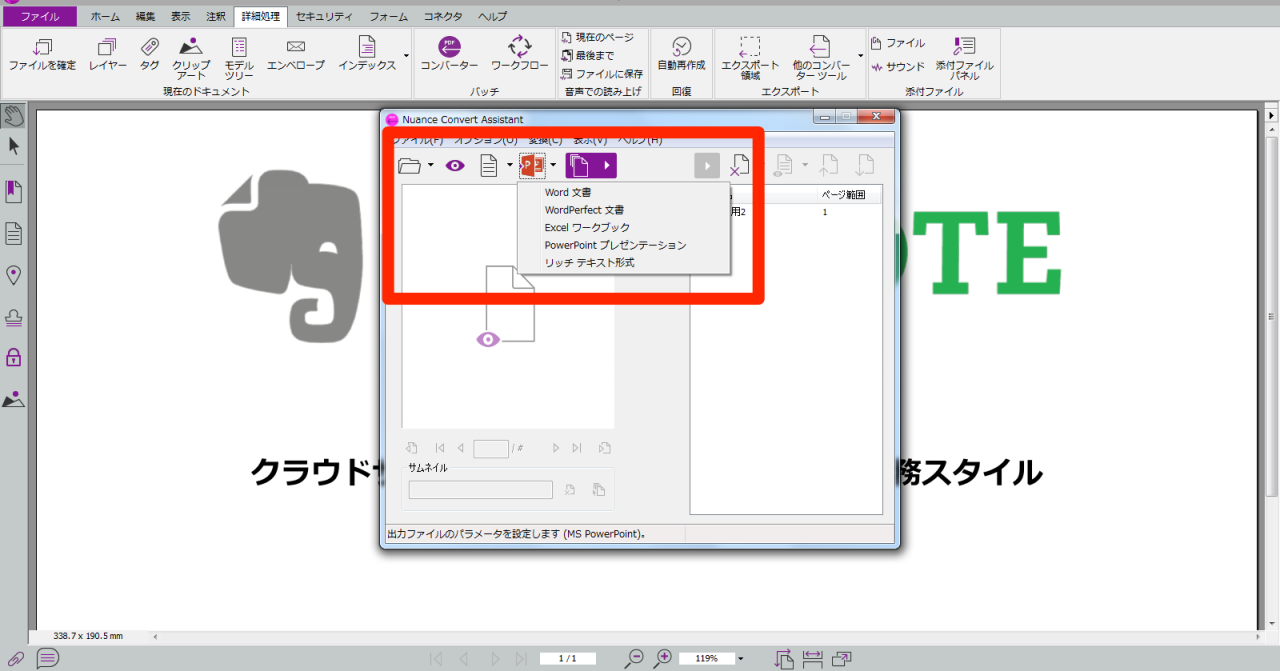This screenshot has height=671, width=1280.
Task: Click the open folder icon in Convert Assistant
Action: 410,165
